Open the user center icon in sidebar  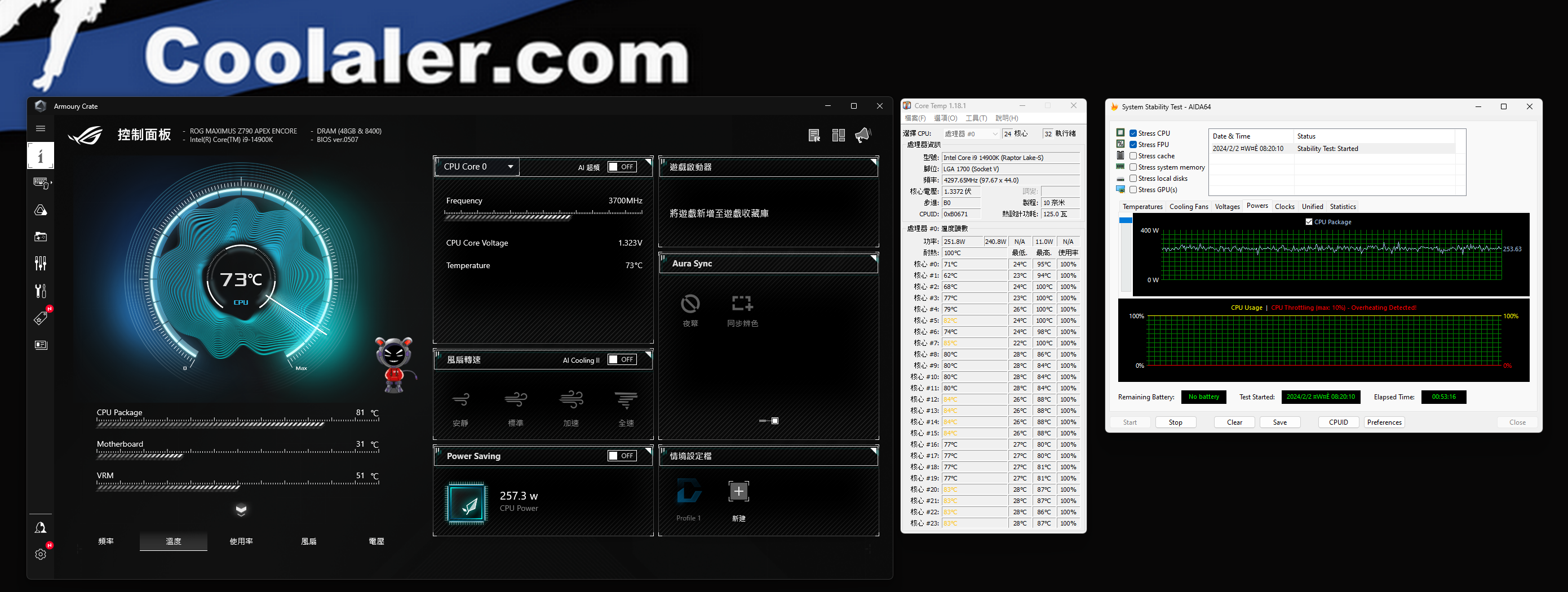coord(41,528)
